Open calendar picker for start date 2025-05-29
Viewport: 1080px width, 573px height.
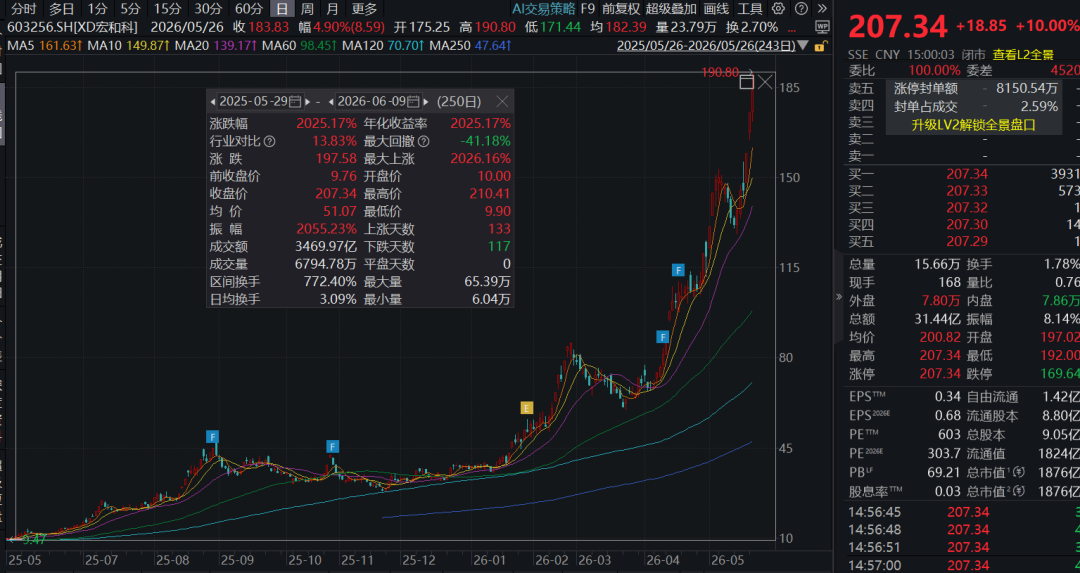pos(295,102)
